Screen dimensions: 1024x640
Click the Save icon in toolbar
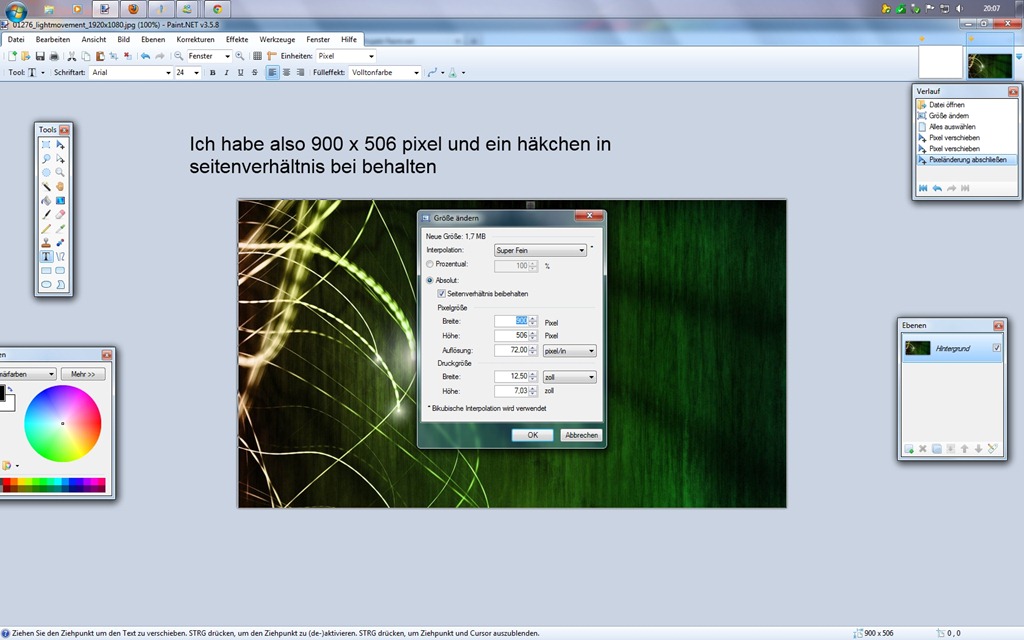pos(40,56)
